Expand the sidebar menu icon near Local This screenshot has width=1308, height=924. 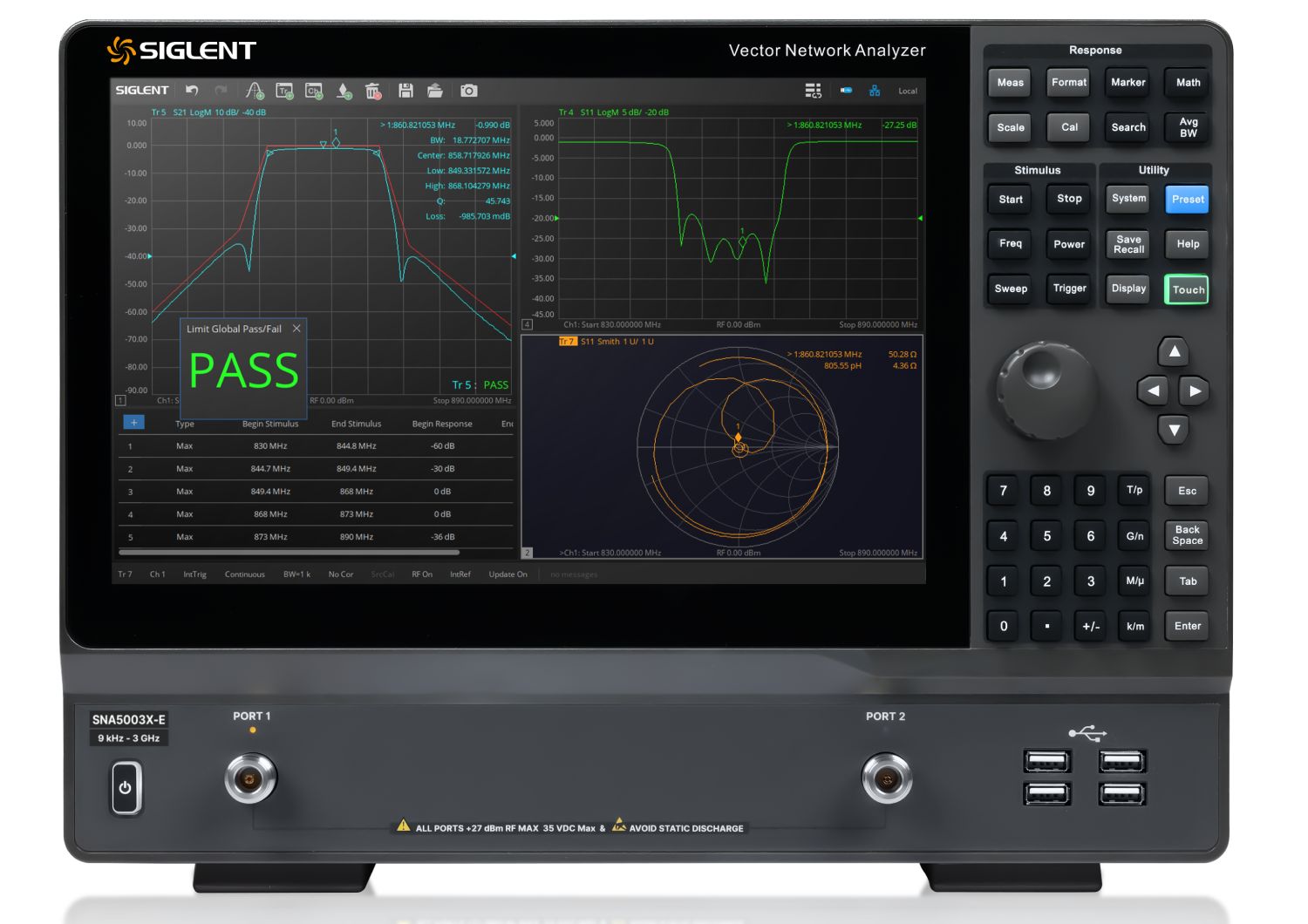tap(813, 90)
